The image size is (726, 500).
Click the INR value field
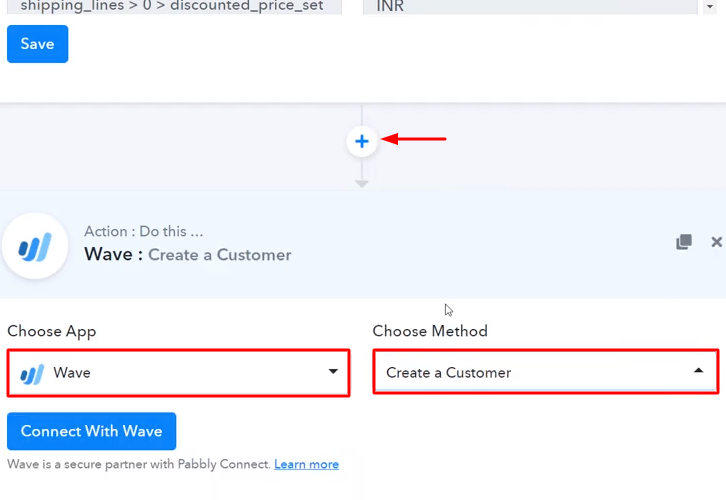[x=531, y=6]
